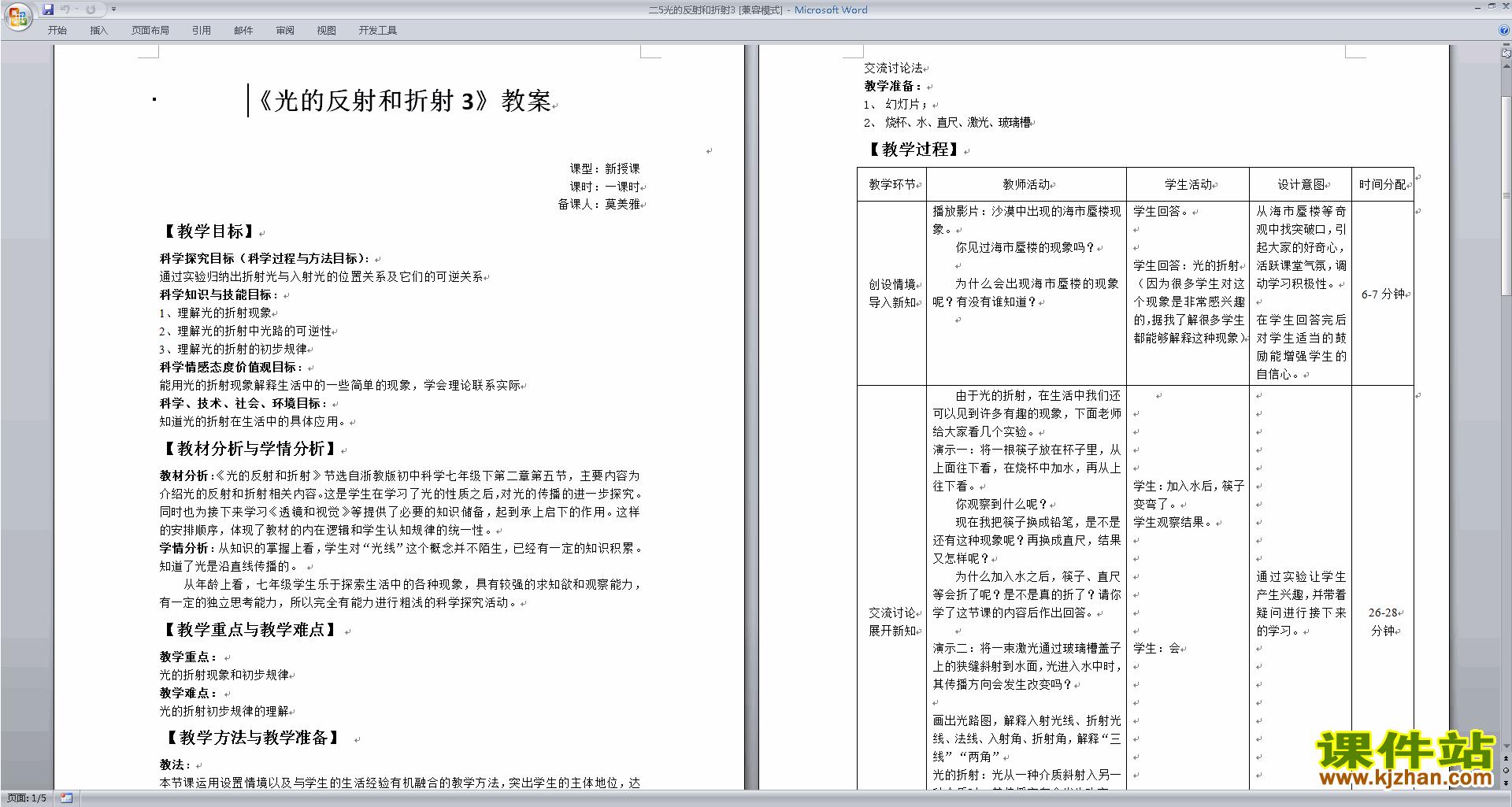Click the 时间分配 table header cell
The width and height of the screenshot is (1512, 807).
pyautogui.click(x=1383, y=184)
